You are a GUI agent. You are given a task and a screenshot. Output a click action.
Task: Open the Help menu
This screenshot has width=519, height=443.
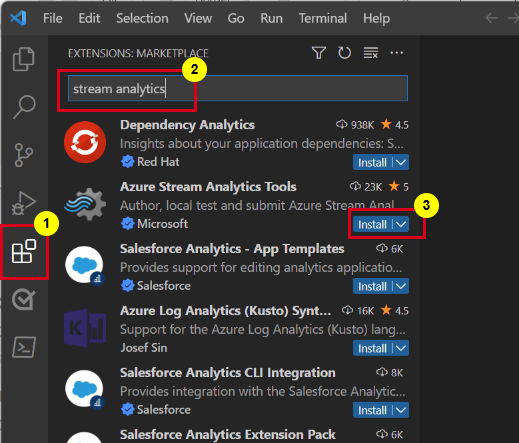click(x=376, y=18)
